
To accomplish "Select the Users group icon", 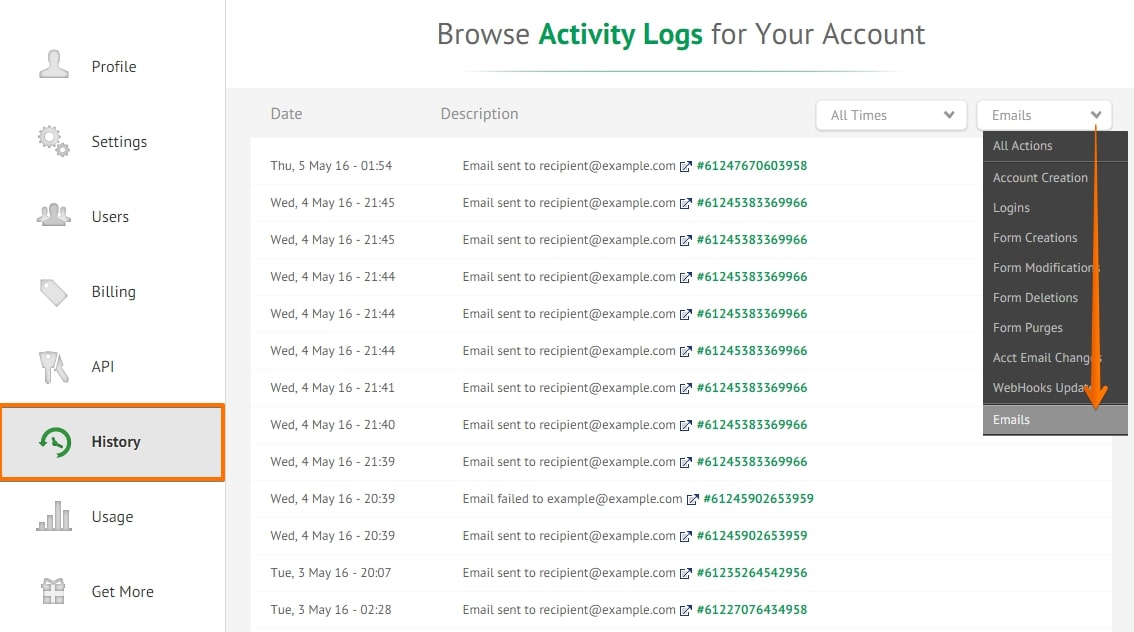I will pyautogui.click(x=54, y=215).
